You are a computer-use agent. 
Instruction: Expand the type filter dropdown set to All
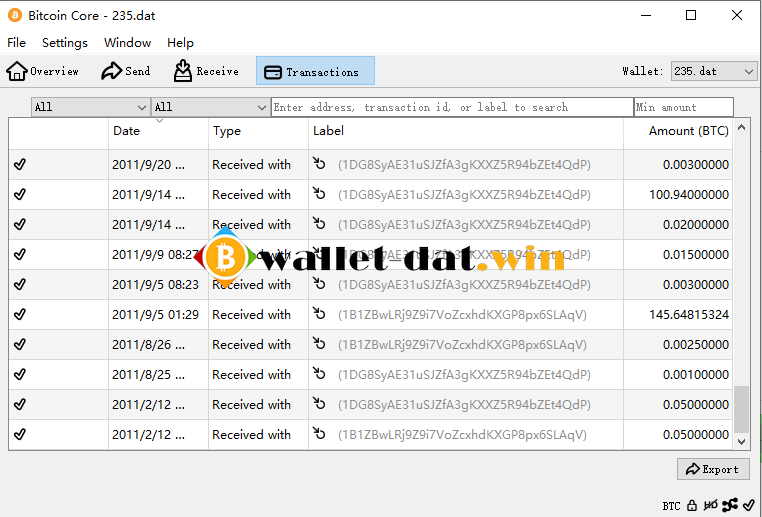pos(210,107)
